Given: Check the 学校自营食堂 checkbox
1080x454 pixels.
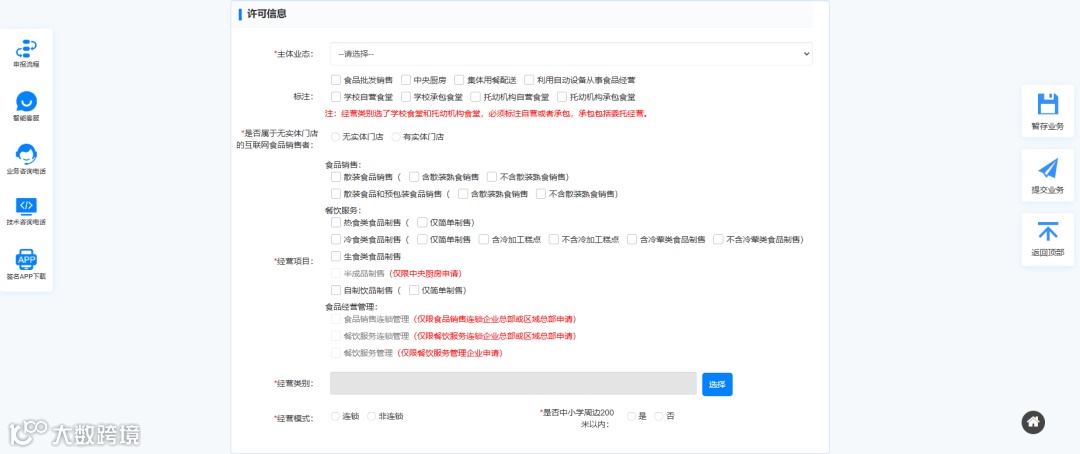Looking at the screenshot, I should point(335,97).
